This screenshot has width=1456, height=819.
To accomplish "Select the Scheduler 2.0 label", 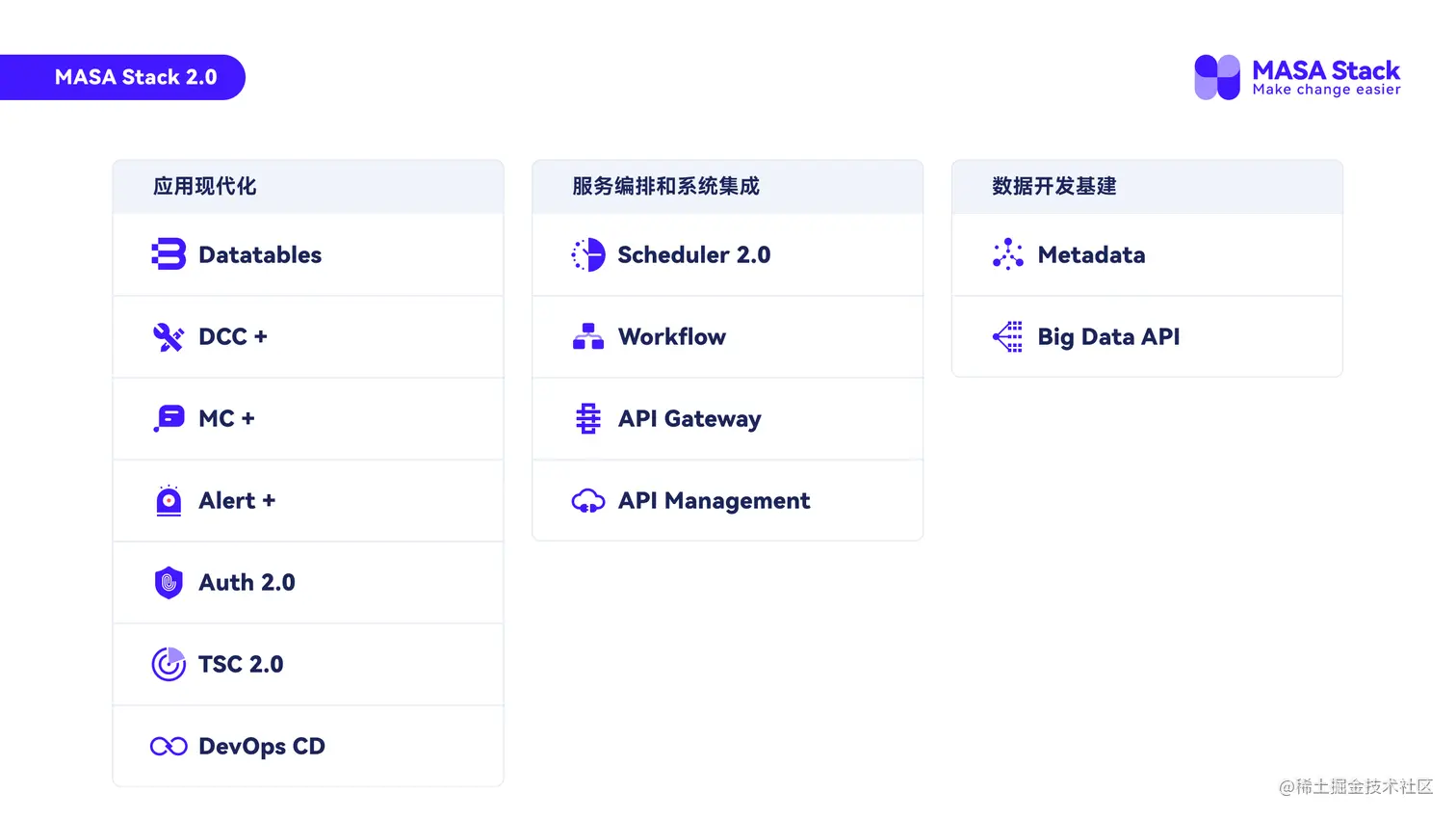I will pyautogui.click(x=694, y=254).
